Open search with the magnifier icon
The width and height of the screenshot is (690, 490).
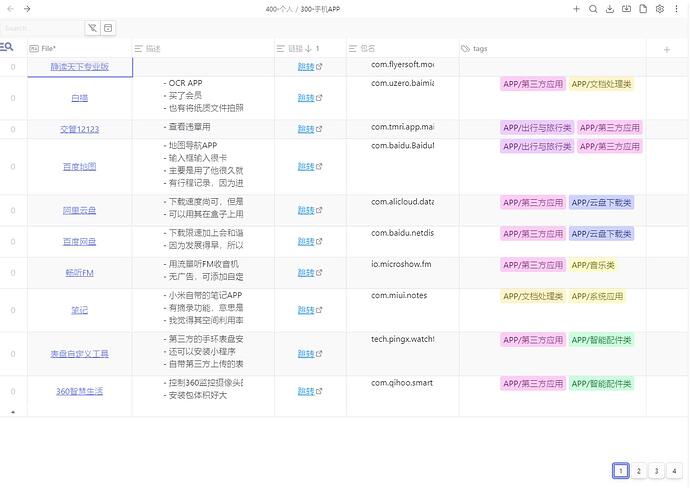593,9
